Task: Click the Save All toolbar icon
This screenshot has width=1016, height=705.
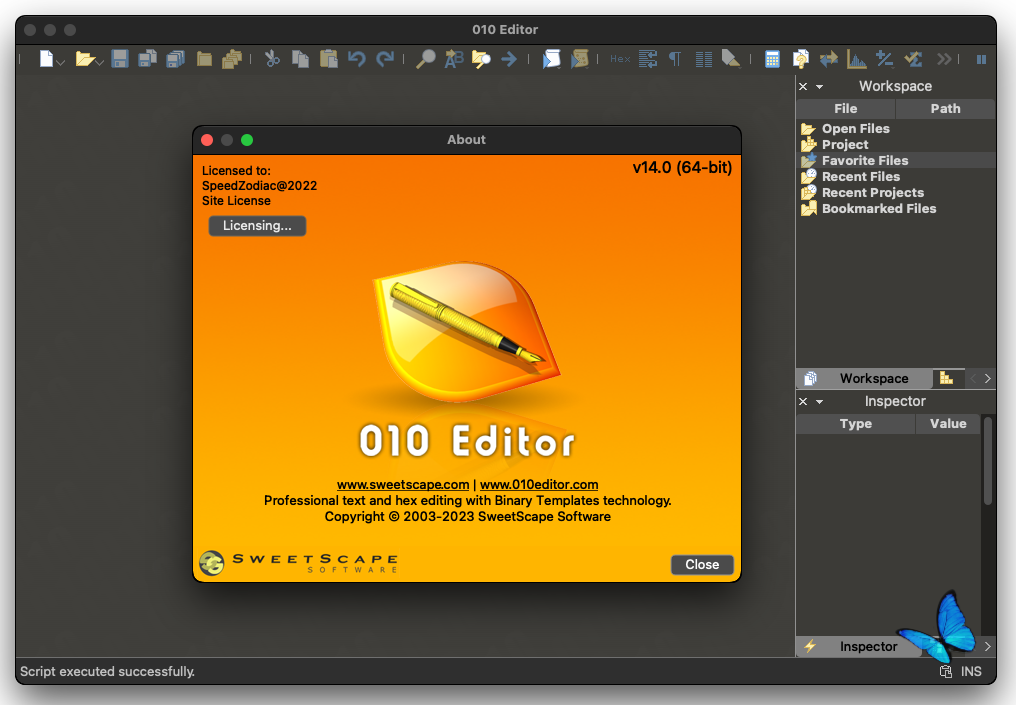Action: (x=176, y=59)
